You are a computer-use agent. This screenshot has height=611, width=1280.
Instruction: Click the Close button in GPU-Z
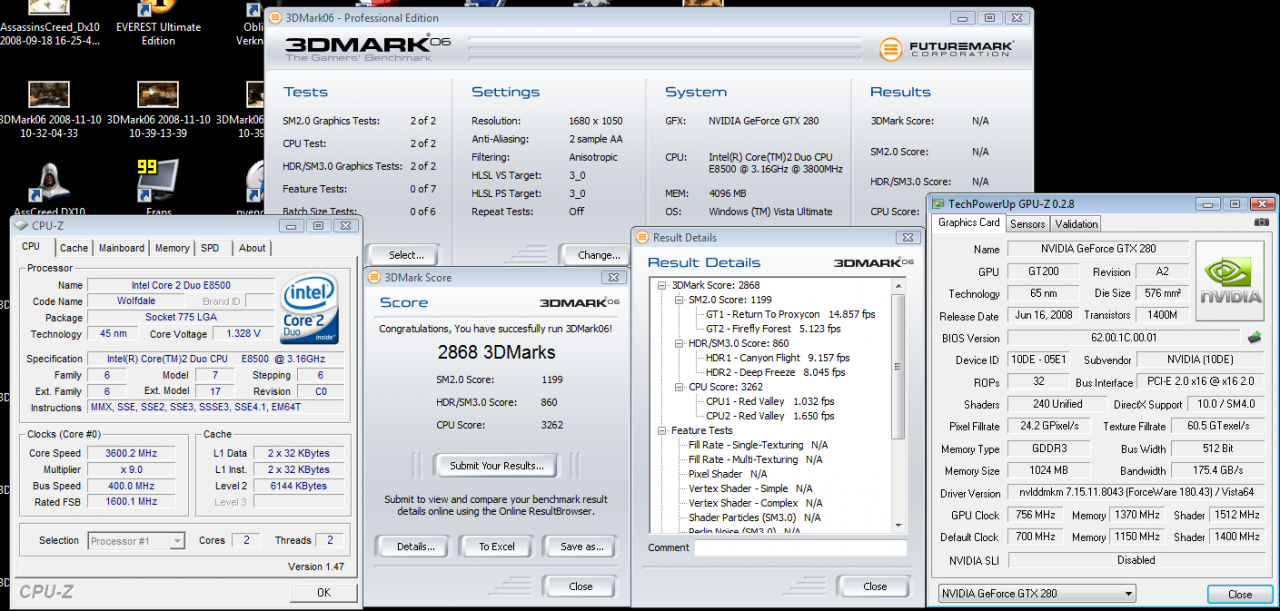tap(1239, 594)
